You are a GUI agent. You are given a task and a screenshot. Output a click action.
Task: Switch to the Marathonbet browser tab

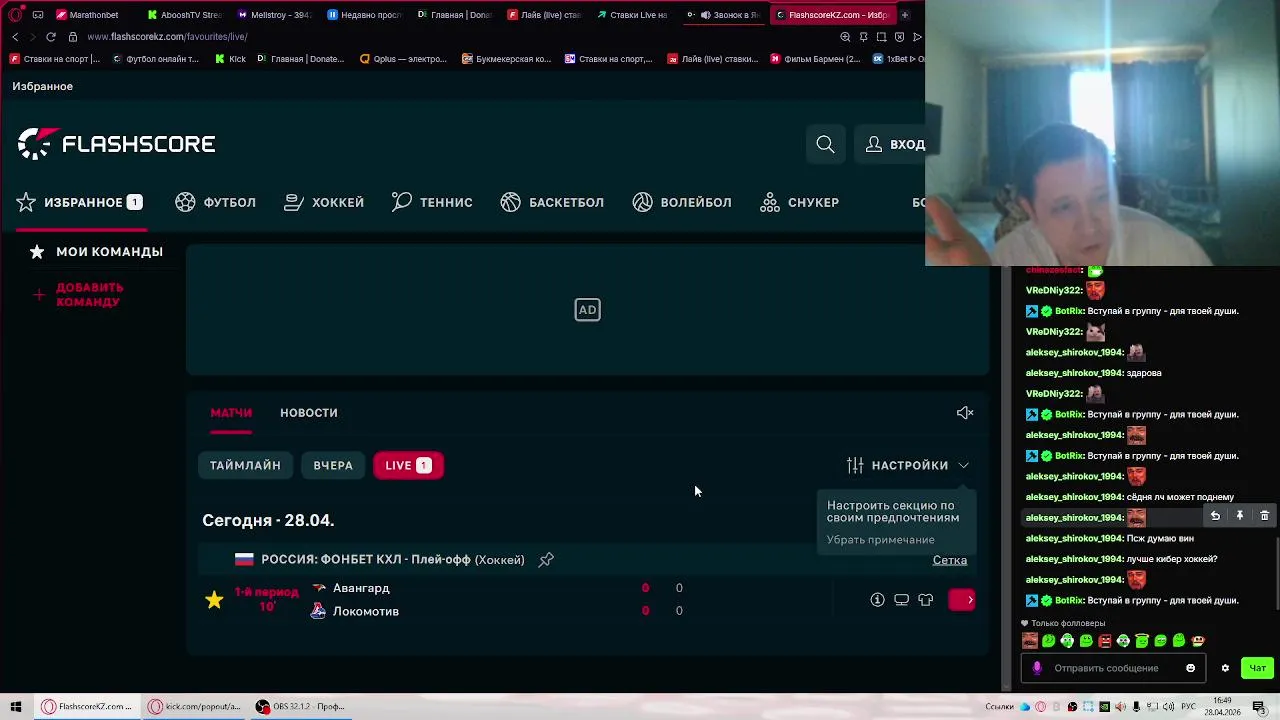point(88,15)
